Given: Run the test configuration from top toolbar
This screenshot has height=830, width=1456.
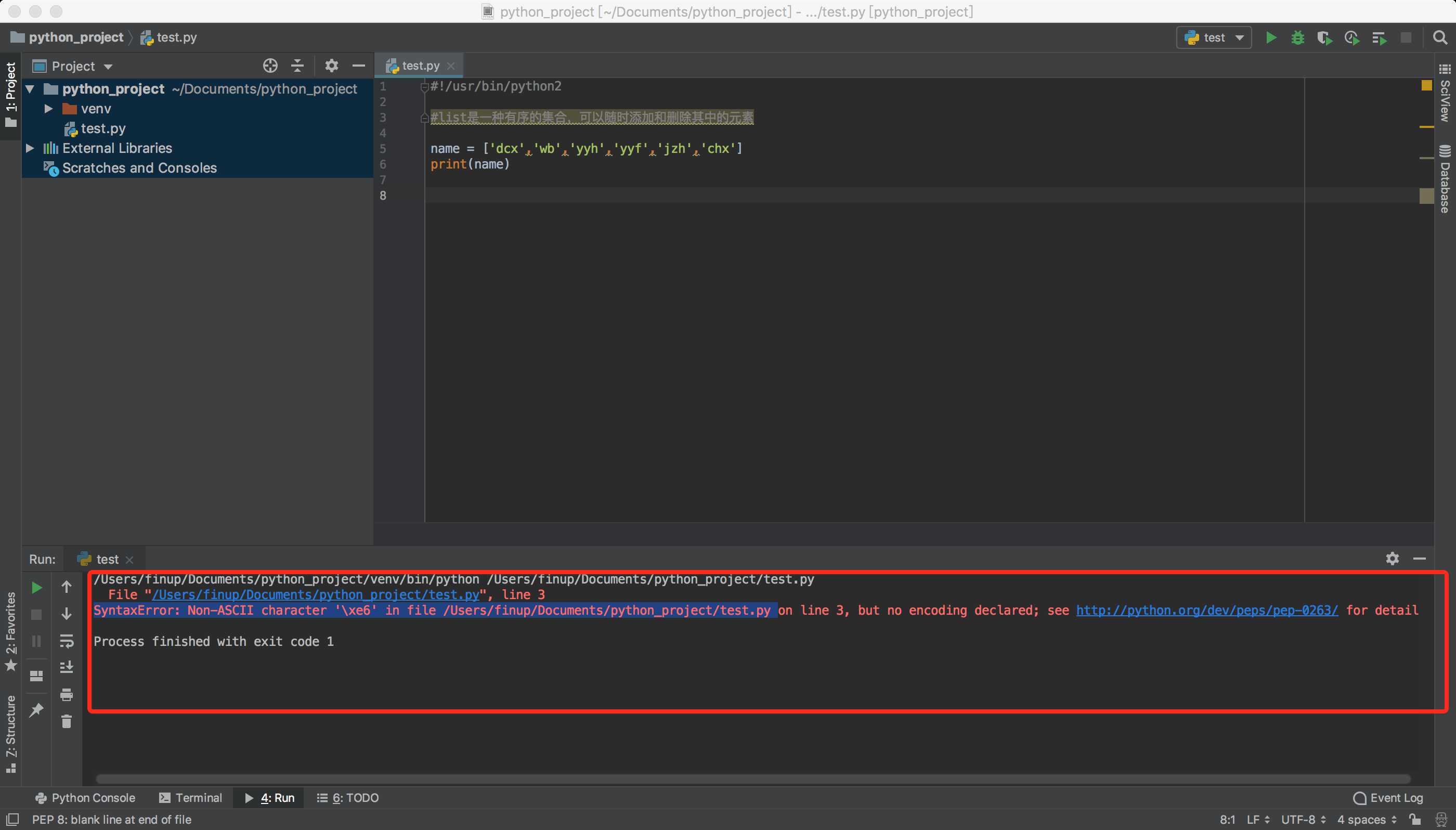Looking at the screenshot, I should 1270,37.
